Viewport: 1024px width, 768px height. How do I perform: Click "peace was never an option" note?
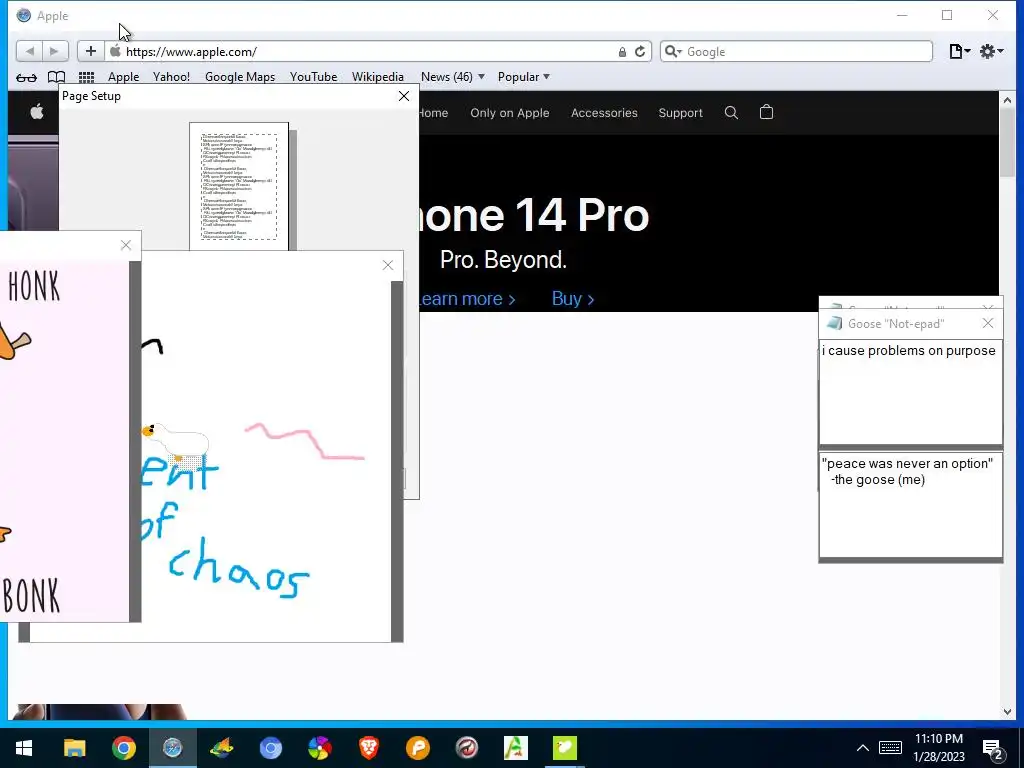tap(910, 505)
